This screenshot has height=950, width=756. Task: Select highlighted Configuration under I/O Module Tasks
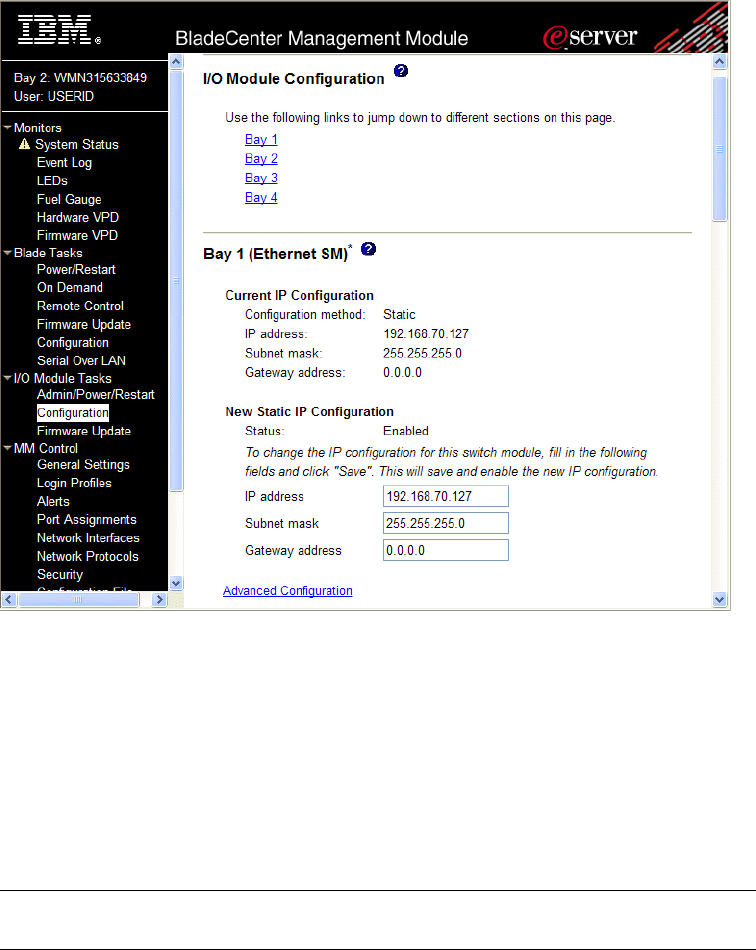[x=73, y=413]
